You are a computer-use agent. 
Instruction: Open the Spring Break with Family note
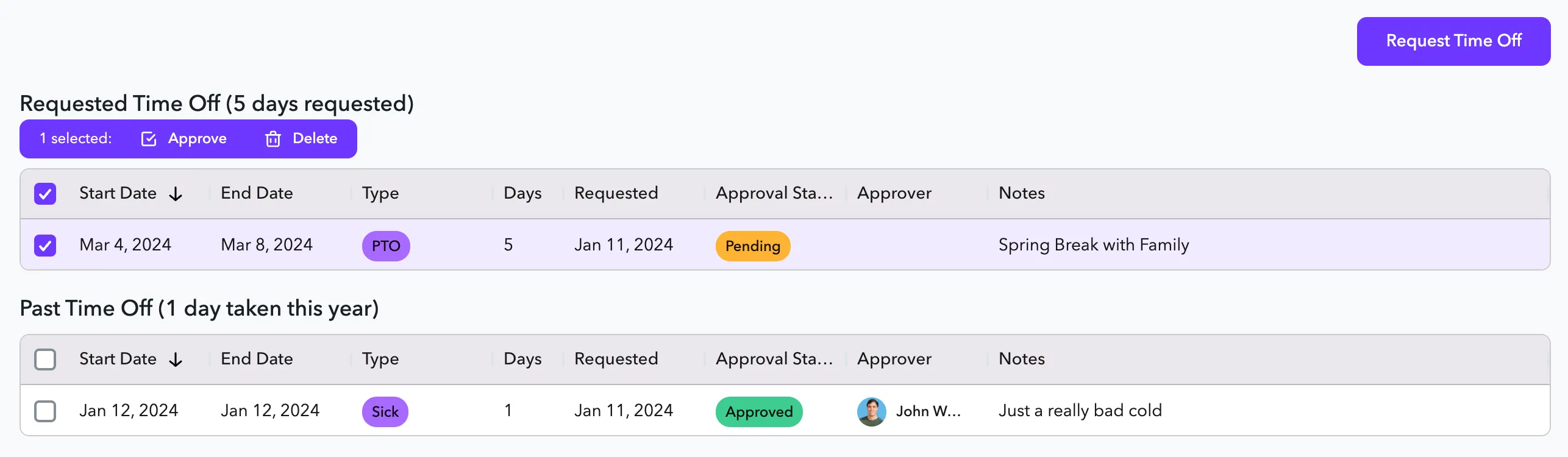(1094, 245)
